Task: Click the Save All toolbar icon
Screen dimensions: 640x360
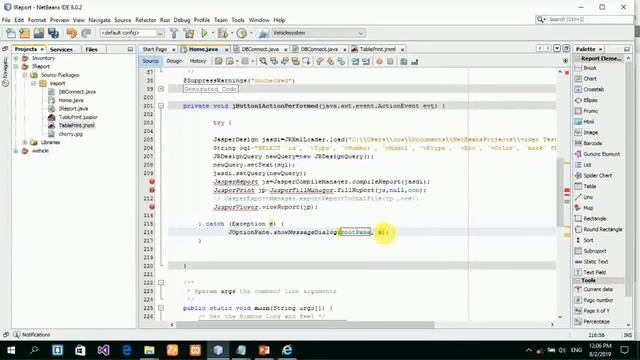Action: tap(53, 33)
